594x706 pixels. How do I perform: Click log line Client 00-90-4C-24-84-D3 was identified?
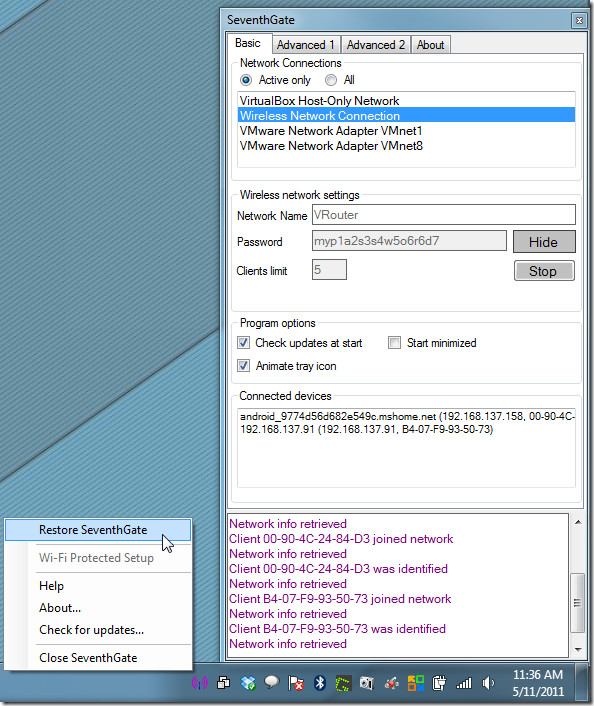coord(338,569)
